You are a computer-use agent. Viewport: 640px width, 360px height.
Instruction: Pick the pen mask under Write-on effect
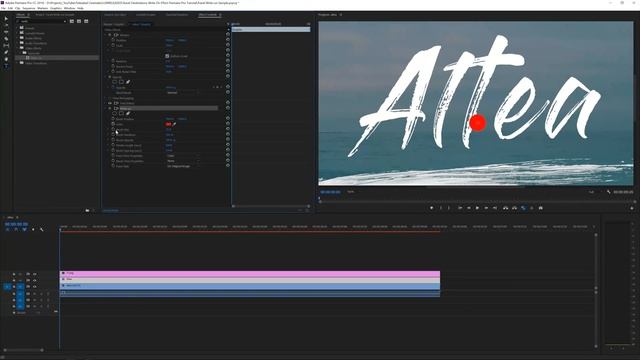(128, 113)
